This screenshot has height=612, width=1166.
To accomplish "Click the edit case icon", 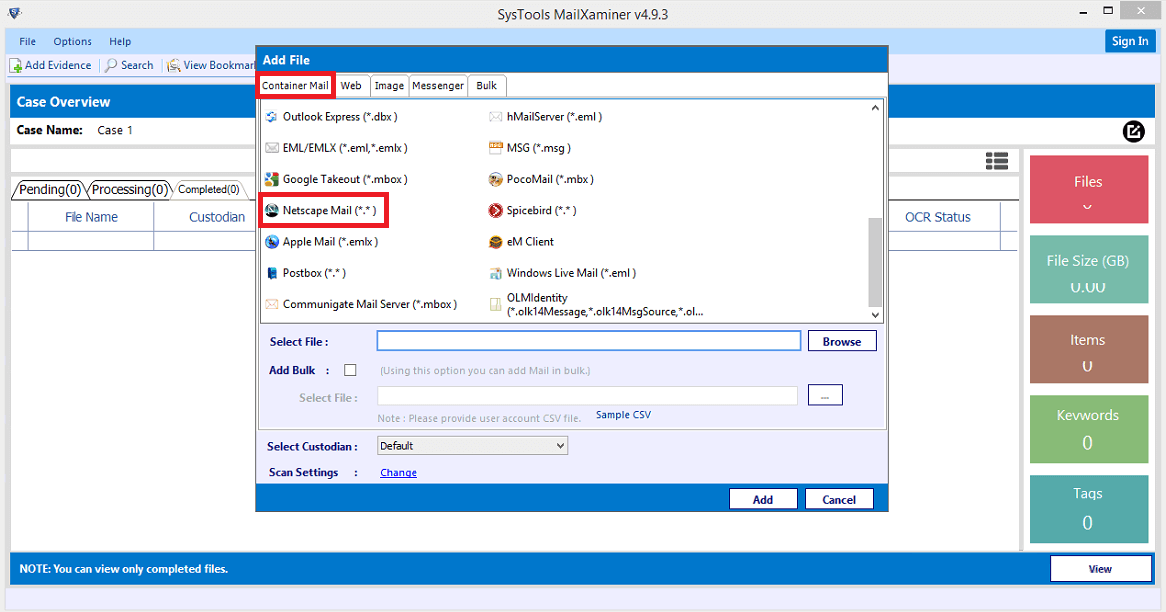I will tap(1133, 131).
